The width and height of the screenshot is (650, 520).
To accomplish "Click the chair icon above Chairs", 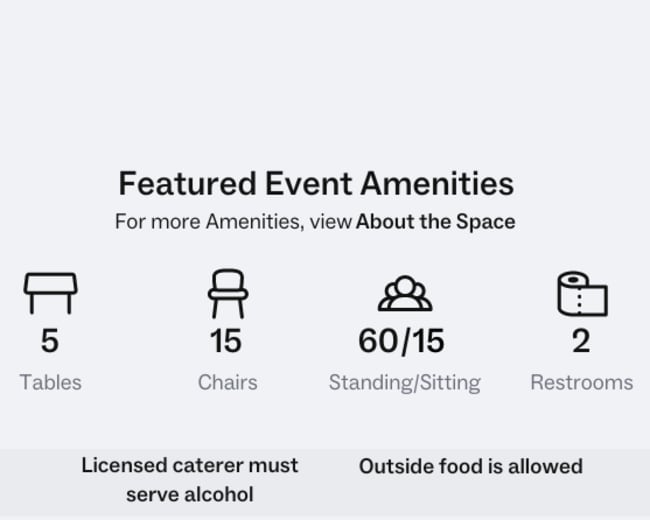I will pos(228,294).
